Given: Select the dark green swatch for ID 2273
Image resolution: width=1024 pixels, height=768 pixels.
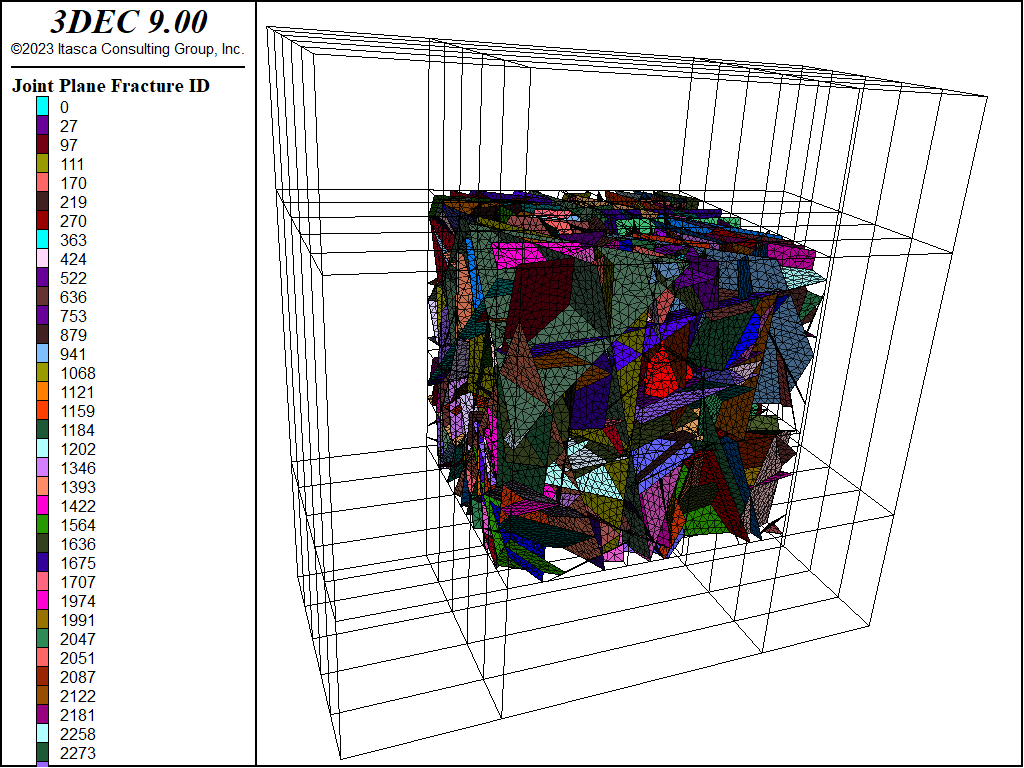Looking at the screenshot, I should point(43,753).
